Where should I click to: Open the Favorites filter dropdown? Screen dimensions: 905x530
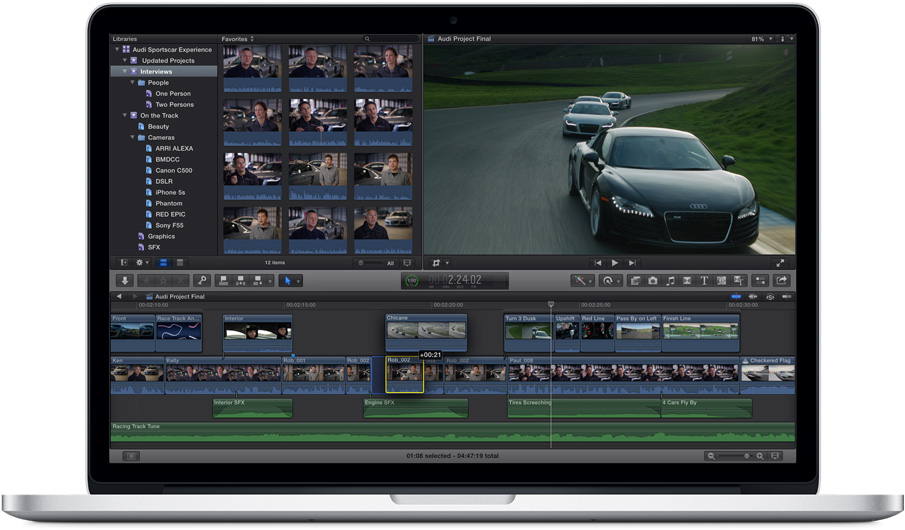pyautogui.click(x=237, y=39)
